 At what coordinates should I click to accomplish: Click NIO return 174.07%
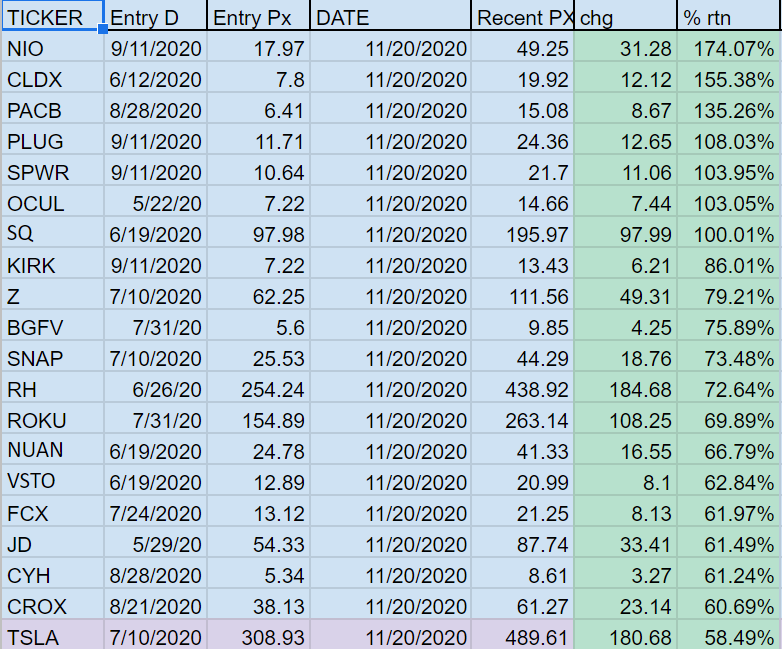[729, 47]
